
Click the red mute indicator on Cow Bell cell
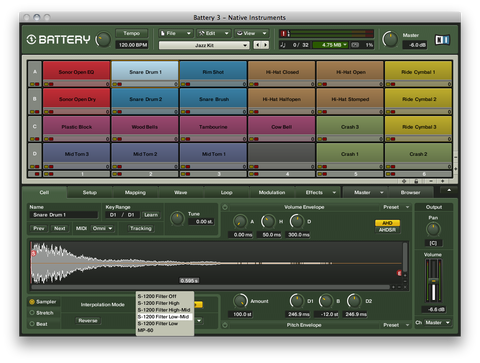point(256,139)
